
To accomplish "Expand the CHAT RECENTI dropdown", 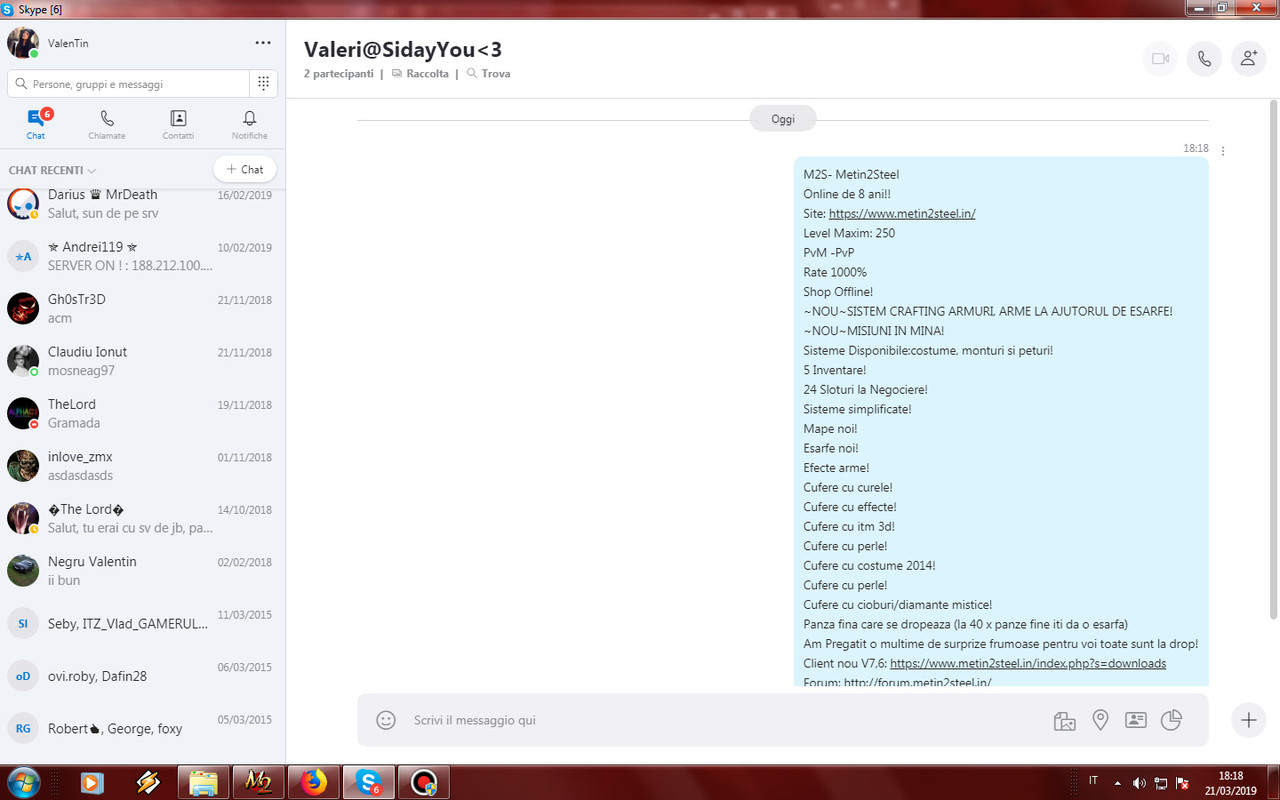I will coord(52,170).
